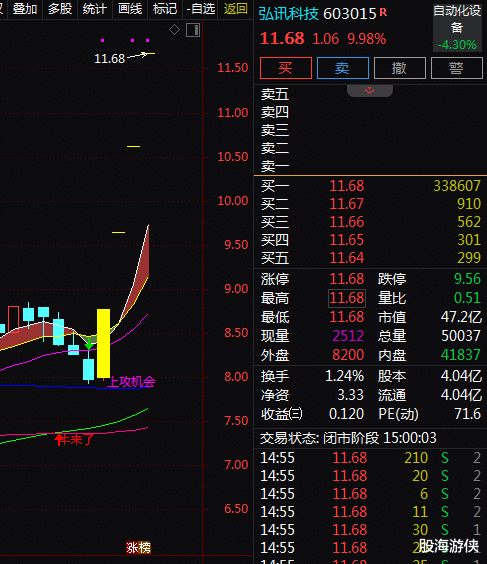
Task: Click stock code 603015
Action: tap(349, 14)
